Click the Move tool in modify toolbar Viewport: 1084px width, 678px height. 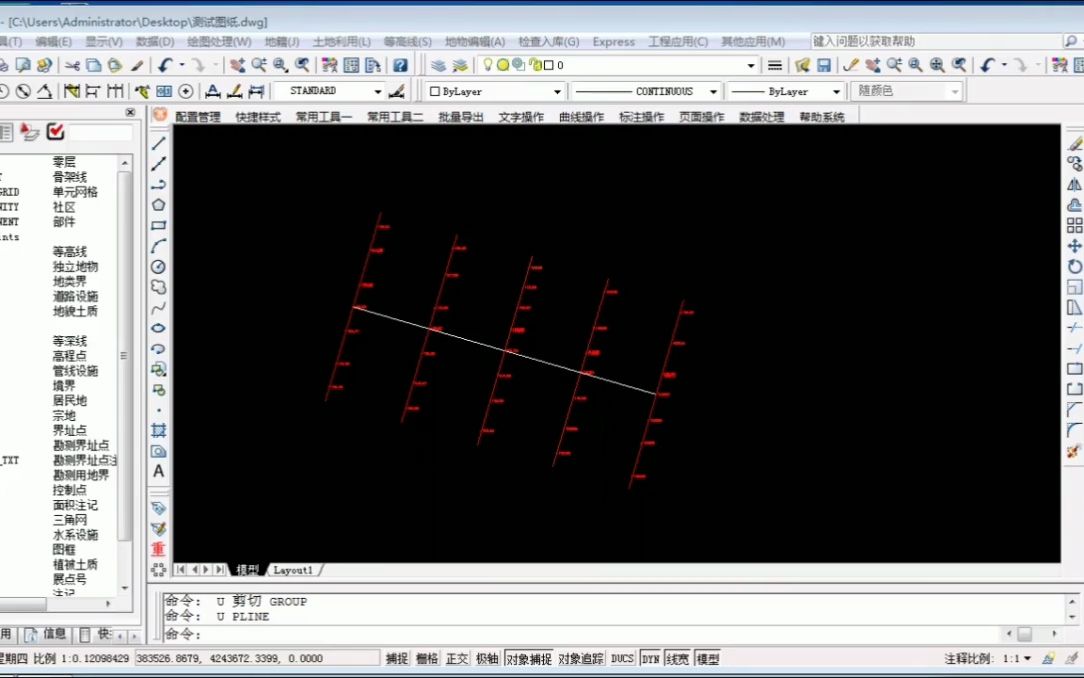1074,245
